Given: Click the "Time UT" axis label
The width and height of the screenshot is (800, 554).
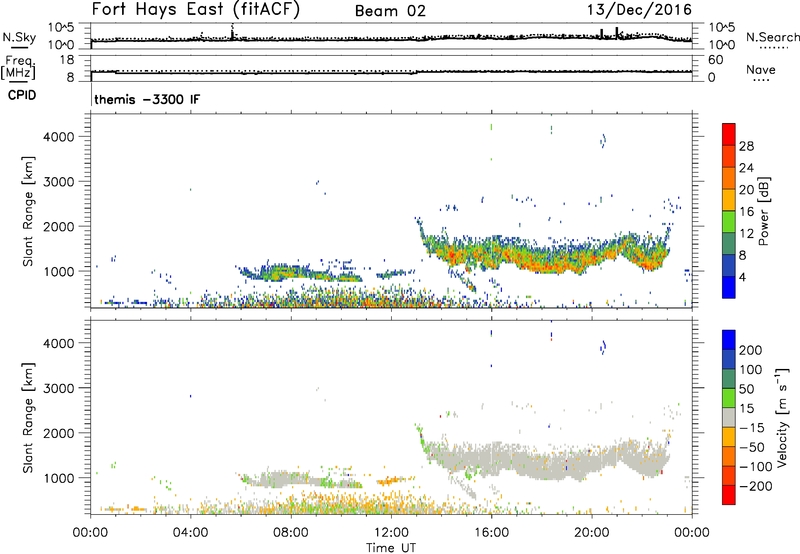Looking at the screenshot, I should pyautogui.click(x=391, y=548).
